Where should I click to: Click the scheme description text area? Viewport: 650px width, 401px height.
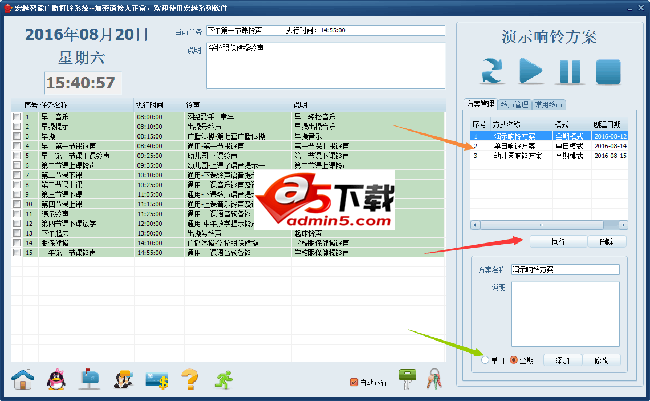tap(565, 314)
